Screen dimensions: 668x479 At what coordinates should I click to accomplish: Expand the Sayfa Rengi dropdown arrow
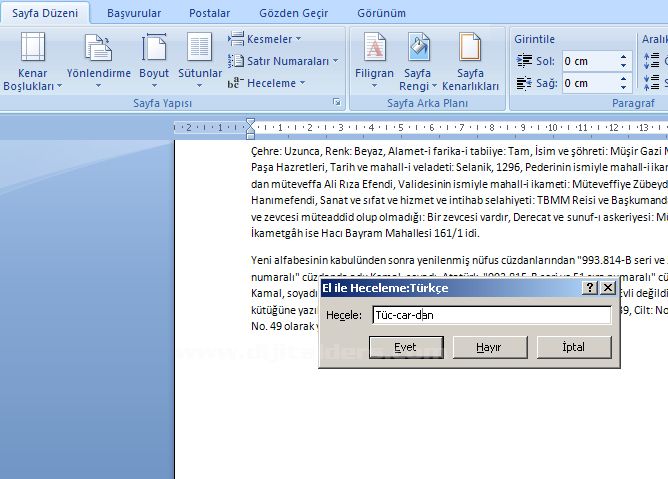[x=434, y=86]
